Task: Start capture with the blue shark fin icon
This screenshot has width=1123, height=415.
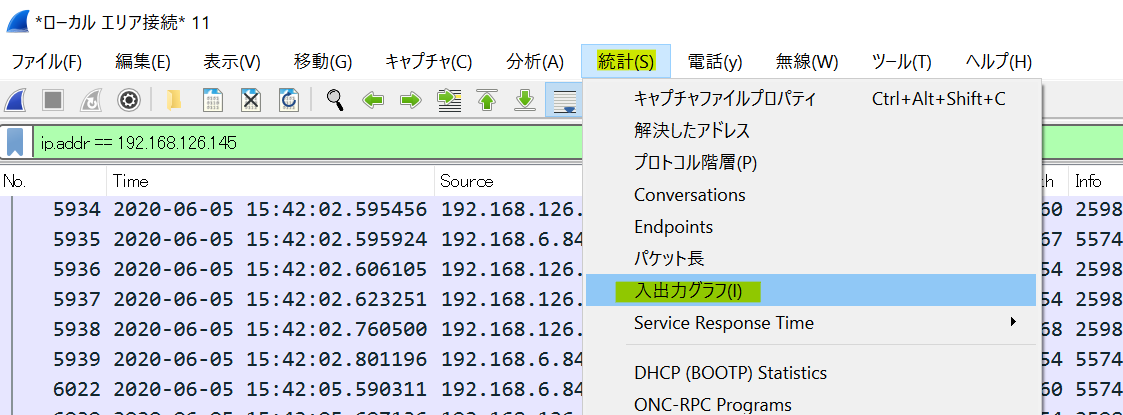Action: coord(17,100)
